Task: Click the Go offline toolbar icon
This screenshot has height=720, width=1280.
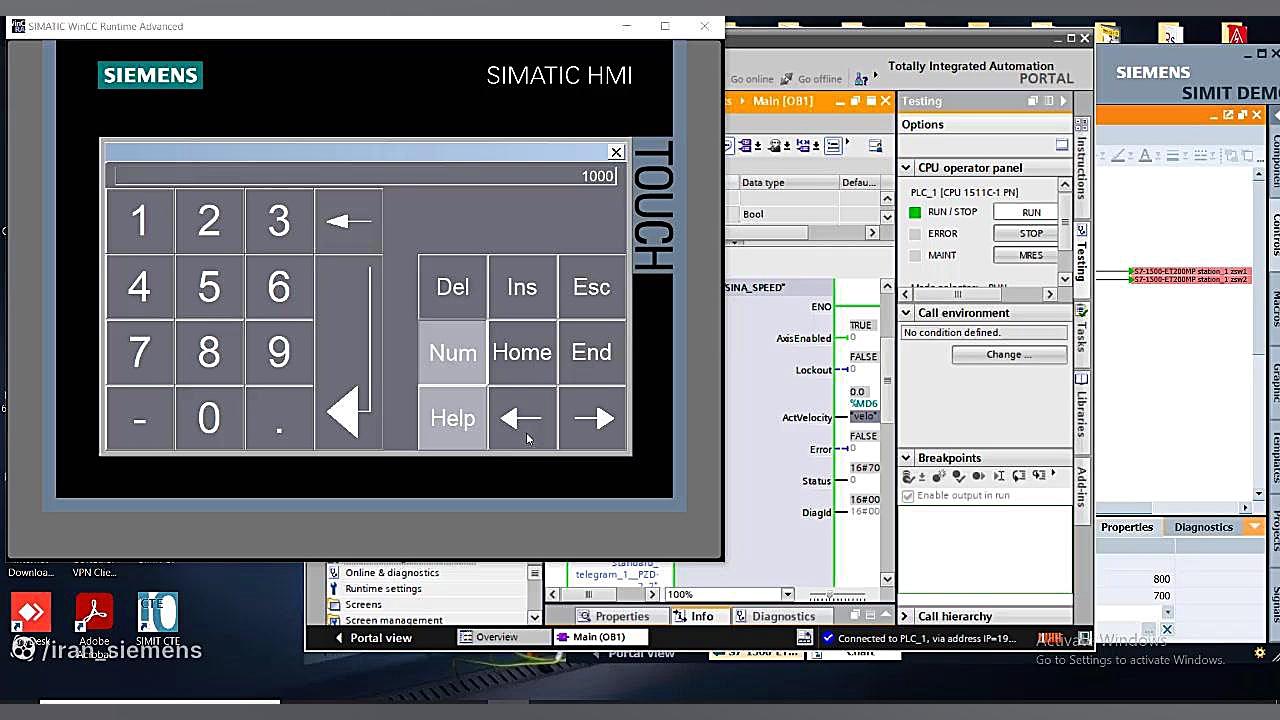Action: coord(788,79)
